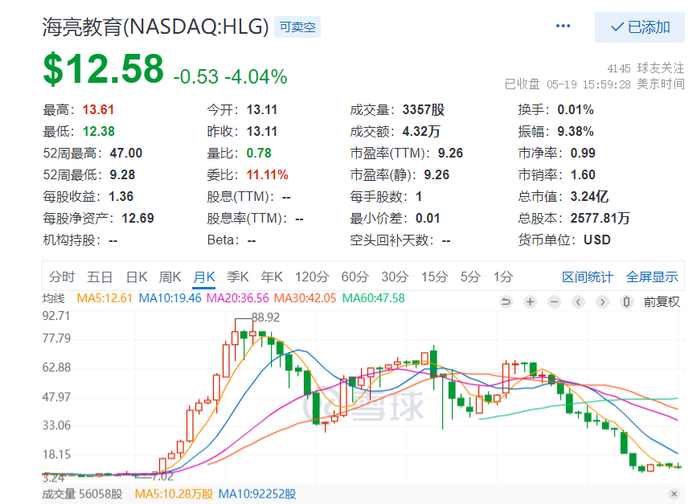Viewport: 700px width, 504px height.
Task: Click the 已添加 added-to-watchlist button
Action: coord(639,27)
